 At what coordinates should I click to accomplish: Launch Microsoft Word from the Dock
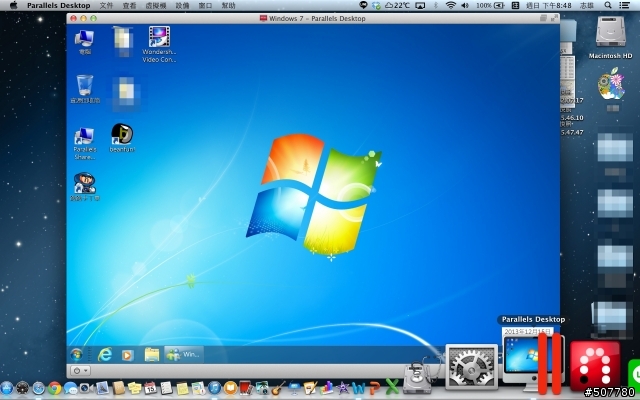point(358,388)
